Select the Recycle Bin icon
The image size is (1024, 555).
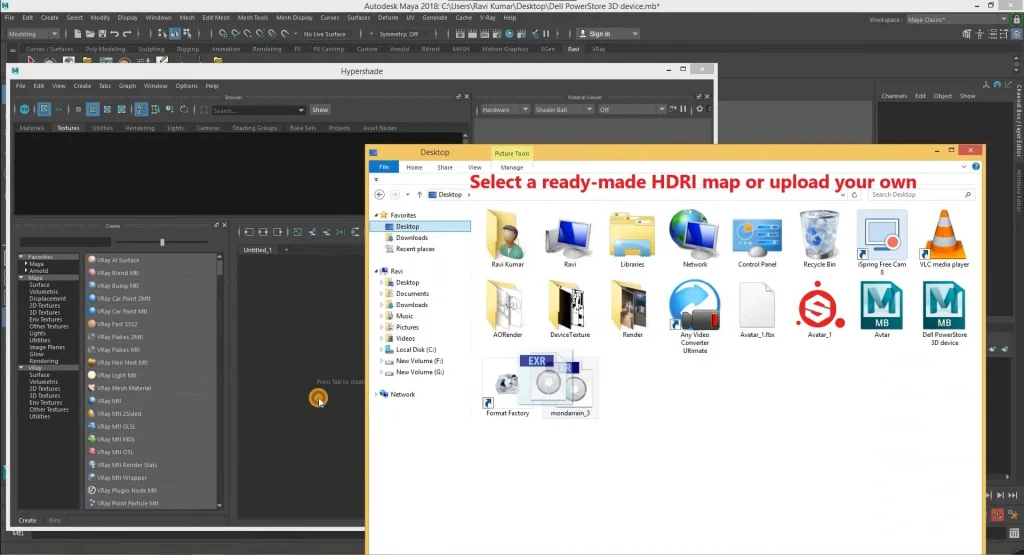click(x=819, y=239)
